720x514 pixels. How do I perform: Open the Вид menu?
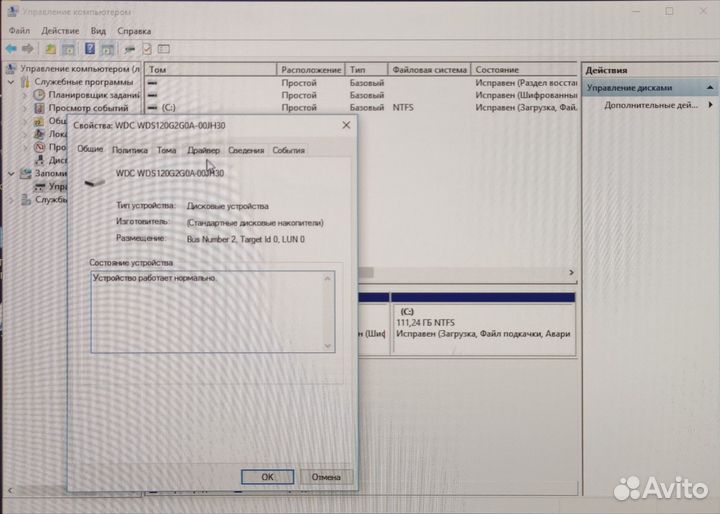pyautogui.click(x=98, y=31)
